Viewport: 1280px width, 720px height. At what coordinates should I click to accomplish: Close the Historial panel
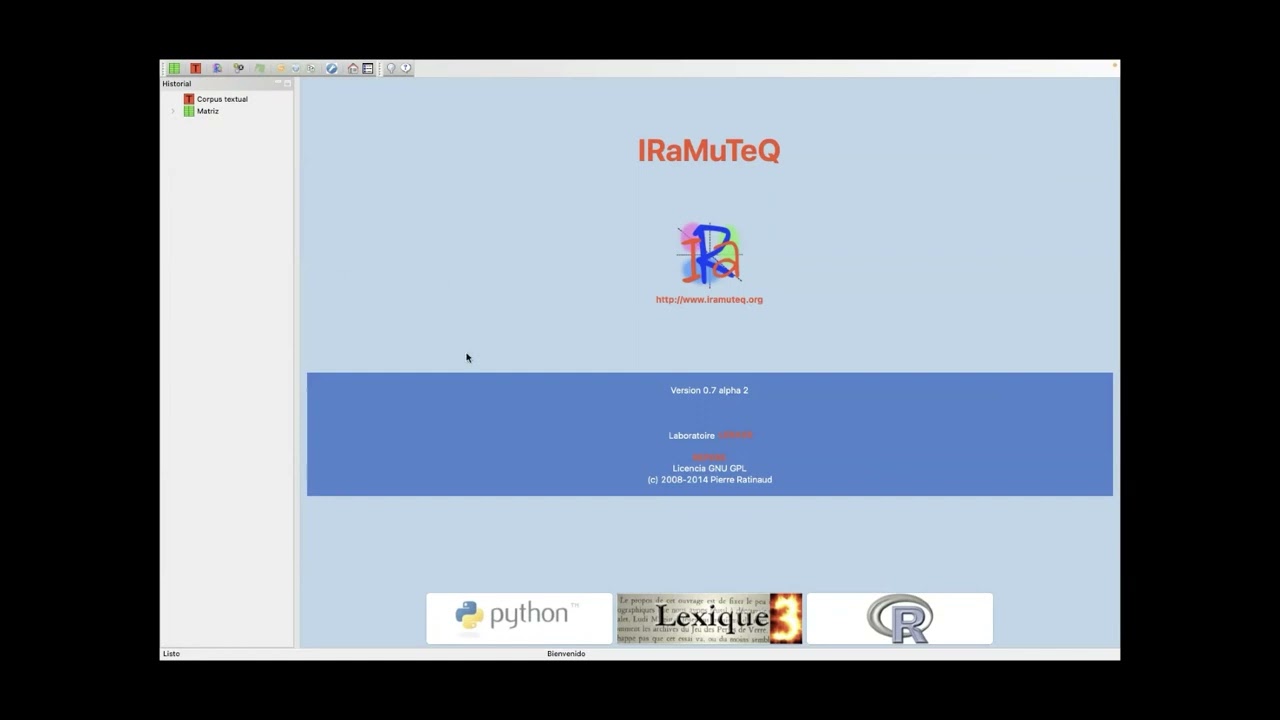tap(287, 83)
